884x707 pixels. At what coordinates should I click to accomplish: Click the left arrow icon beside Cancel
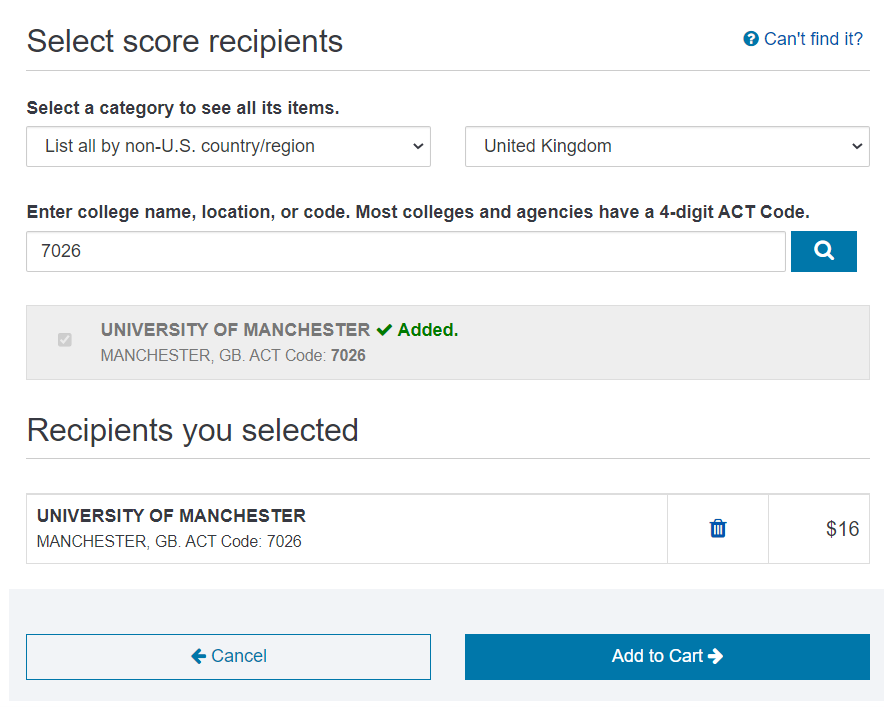198,656
